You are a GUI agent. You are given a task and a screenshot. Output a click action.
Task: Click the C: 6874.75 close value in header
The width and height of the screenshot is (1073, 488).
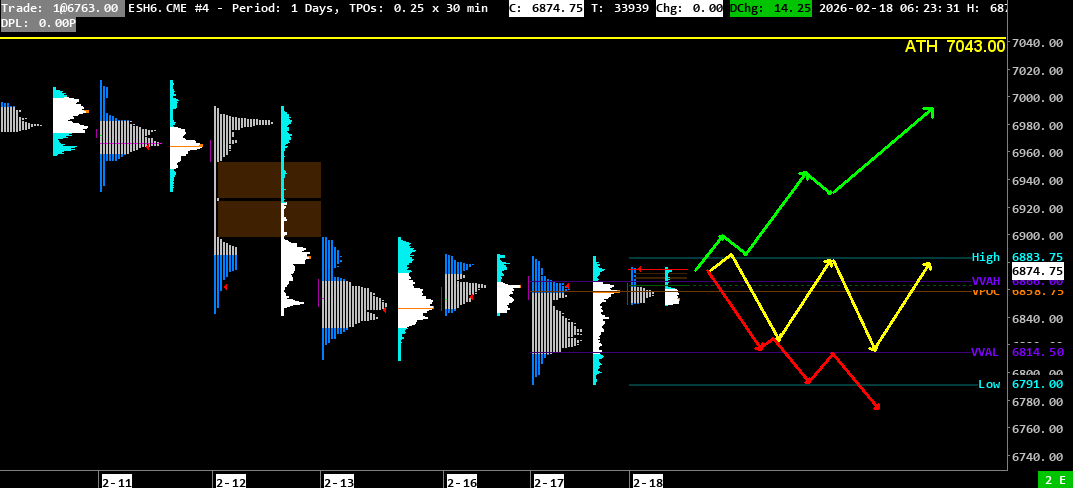[546, 8]
